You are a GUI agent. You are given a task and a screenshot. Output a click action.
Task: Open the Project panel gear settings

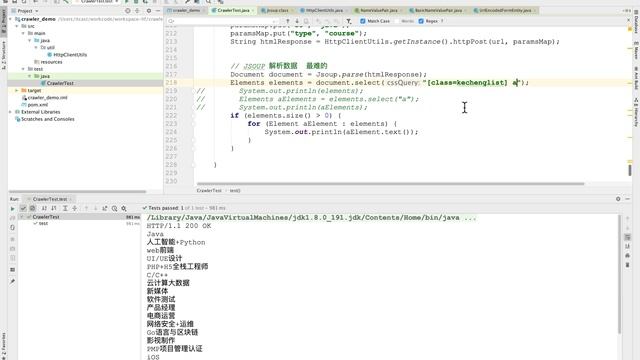point(149,11)
